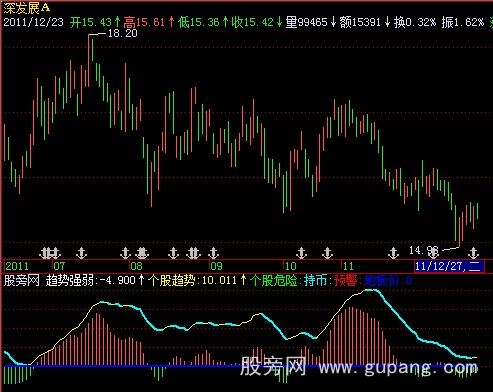
Task: Select the 09 month marker on date axis
Action: (216, 266)
